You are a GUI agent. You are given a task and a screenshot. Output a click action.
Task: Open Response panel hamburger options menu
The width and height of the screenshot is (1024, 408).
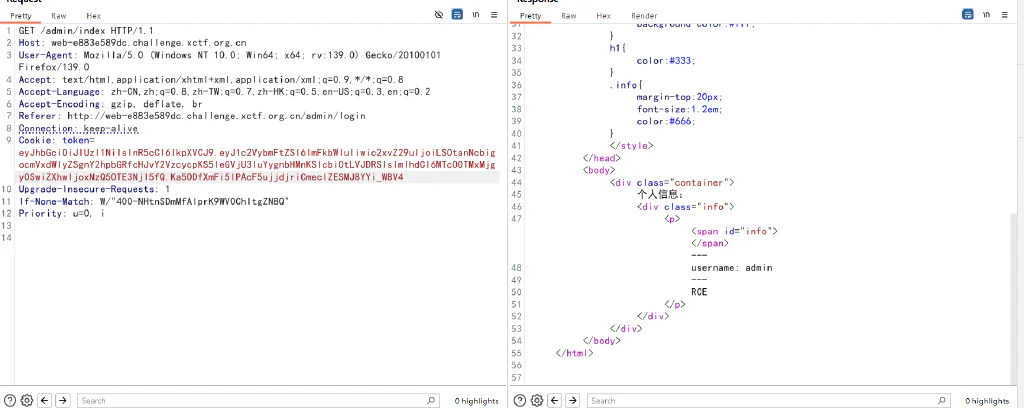pyautogui.click(x=1004, y=14)
